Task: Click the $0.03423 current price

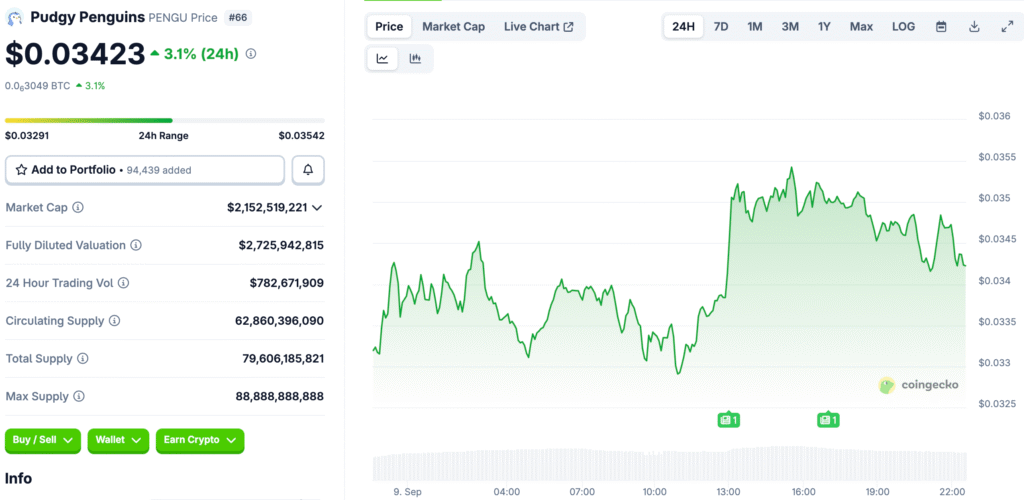Action: (x=75, y=54)
